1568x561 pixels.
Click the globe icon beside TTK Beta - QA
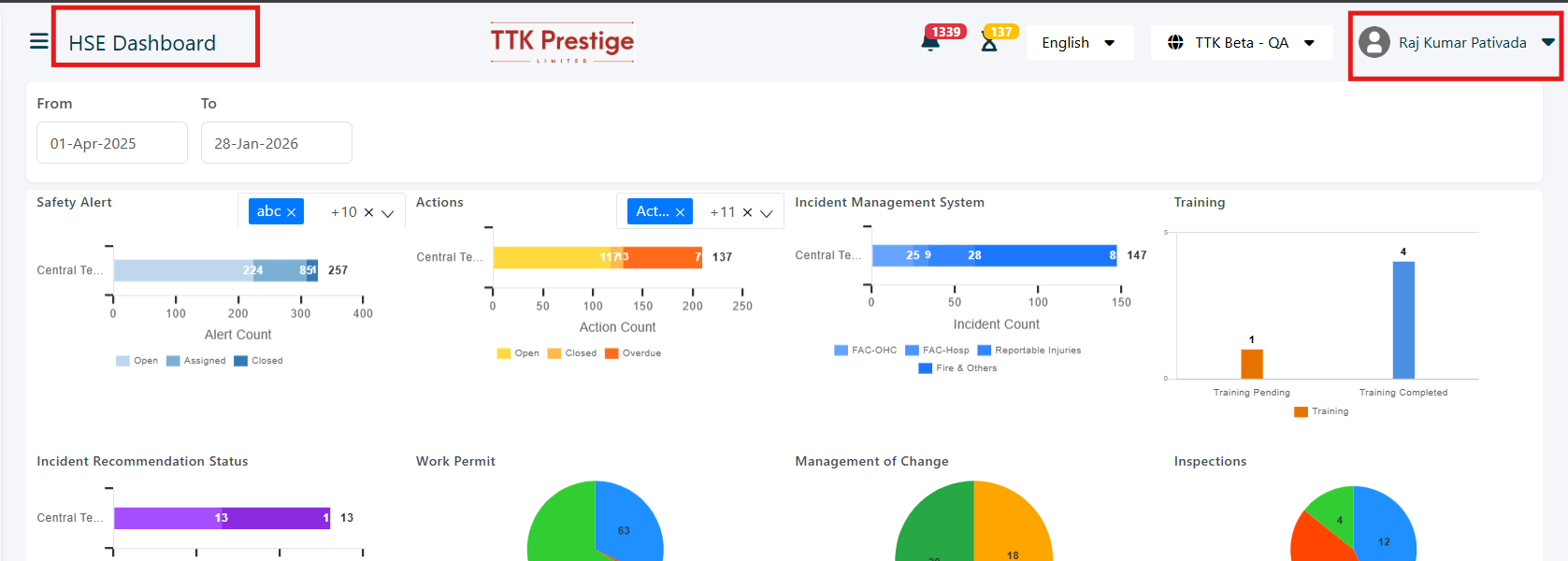click(x=1175, y=43)
